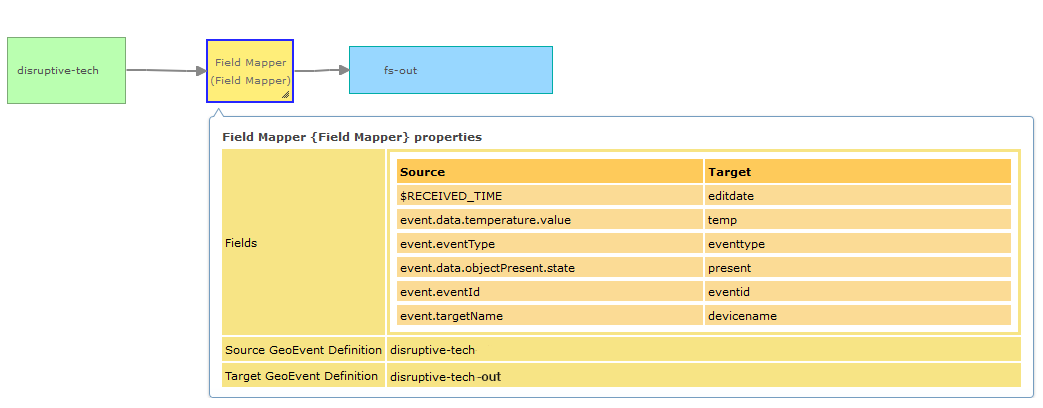
Task: Select the $RECEIVED_TIME source cell
Action: point(549,196)
